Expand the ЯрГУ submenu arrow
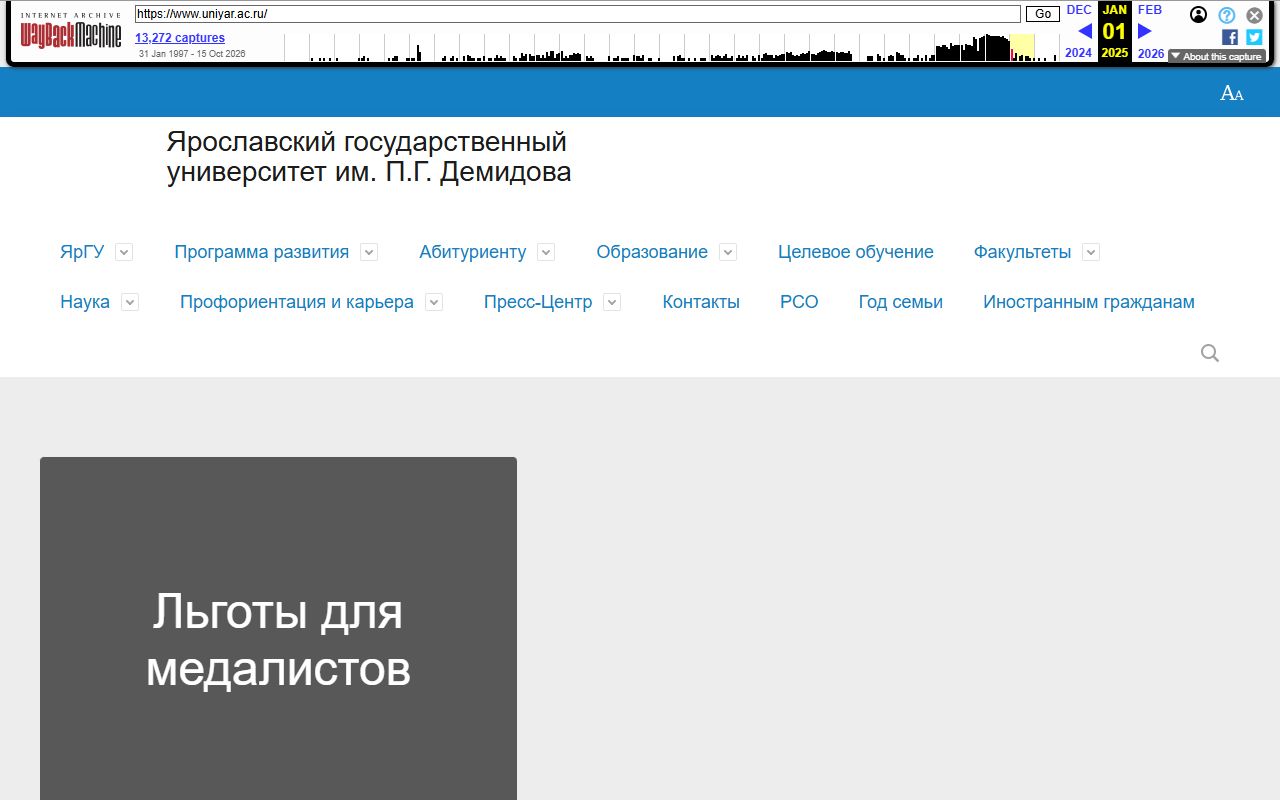1280x800 pixels. (x=124, y=252)
